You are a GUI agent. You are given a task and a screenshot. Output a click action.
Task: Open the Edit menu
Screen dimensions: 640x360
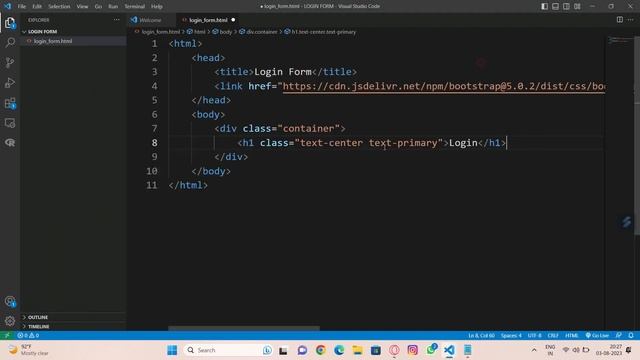tap(37, 7)
